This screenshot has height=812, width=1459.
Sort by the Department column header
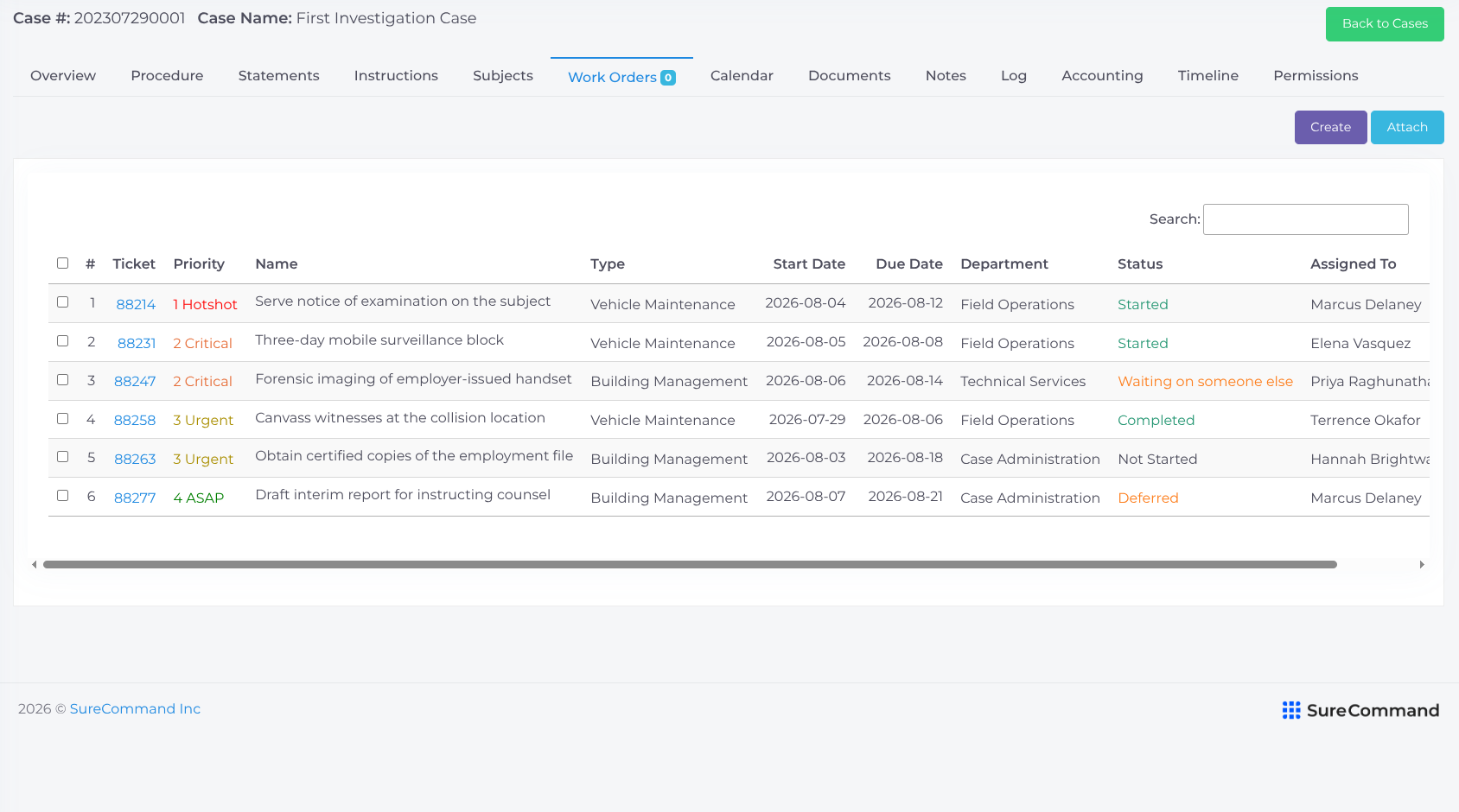[1004, 264]
